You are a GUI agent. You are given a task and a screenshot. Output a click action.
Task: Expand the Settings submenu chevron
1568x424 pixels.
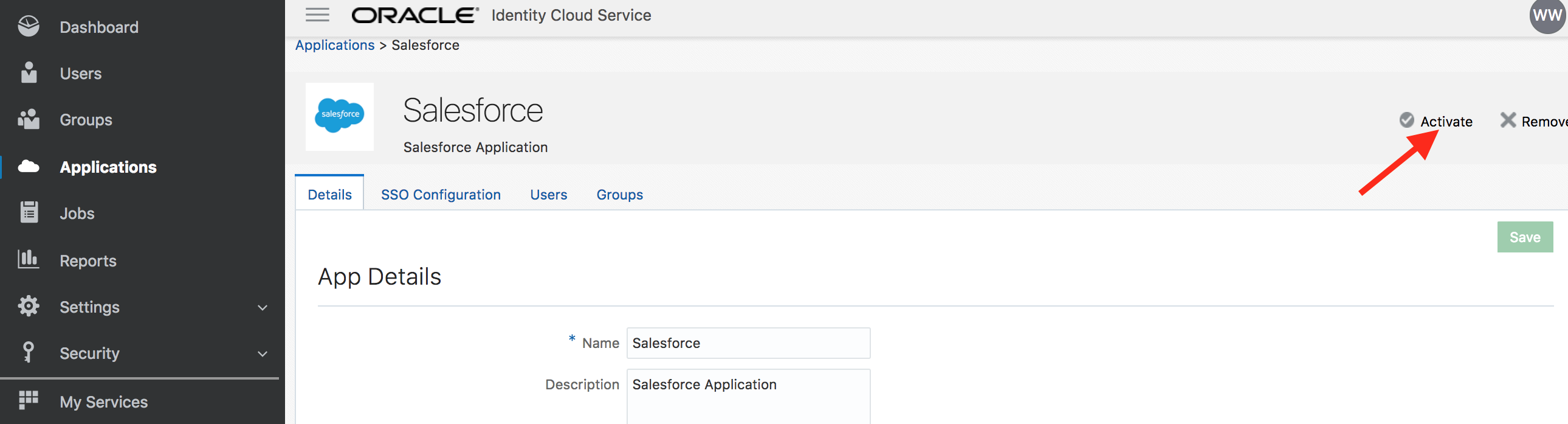263,308
